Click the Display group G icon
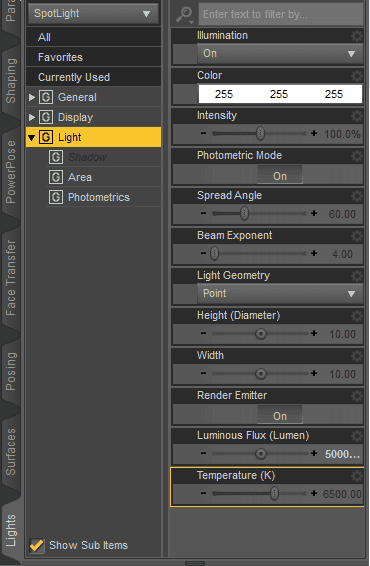Screen dimensions: 370x566 [46, 117]
